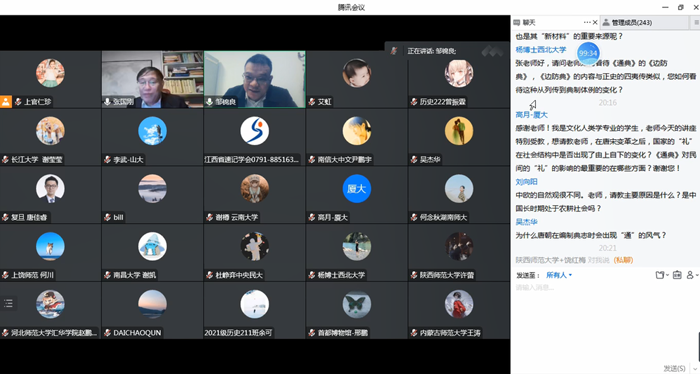Click the red envelope chat icon

(x=677, y=275)
